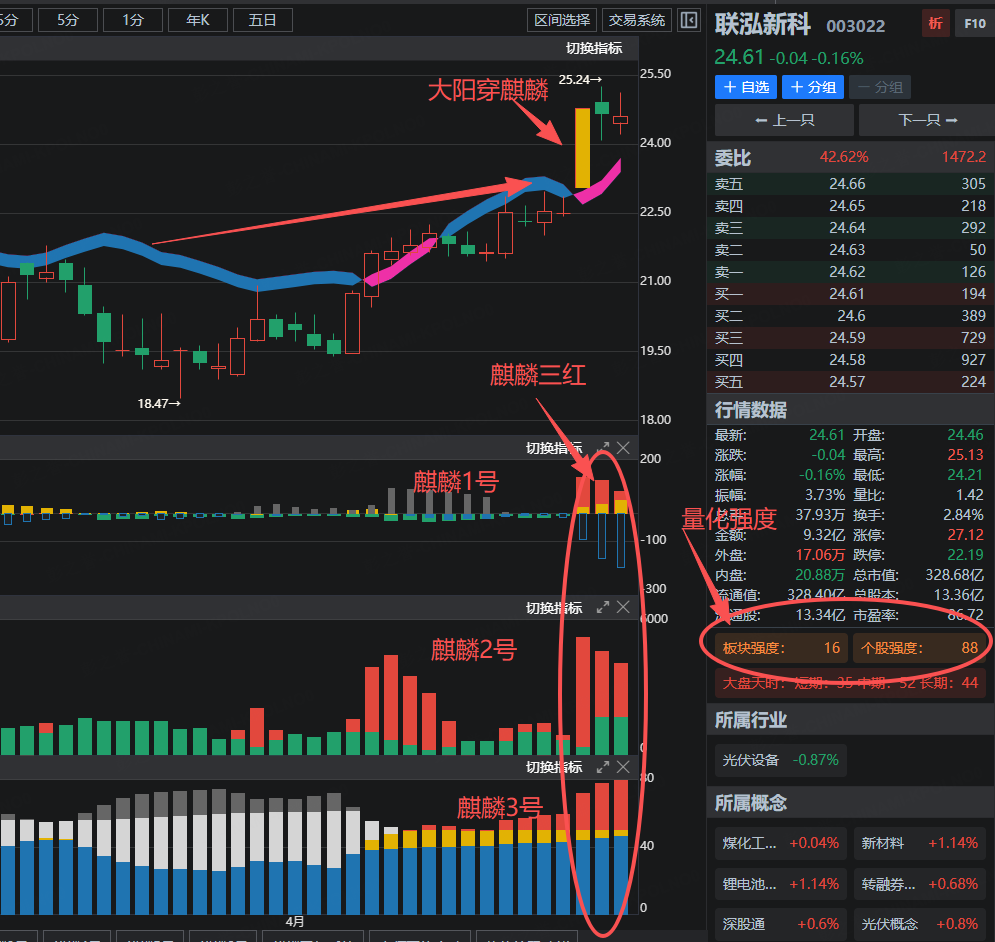Switch to the 1分 timeframe tab
The height and width of the screenshot is (942, 995).
click(133, 20)
